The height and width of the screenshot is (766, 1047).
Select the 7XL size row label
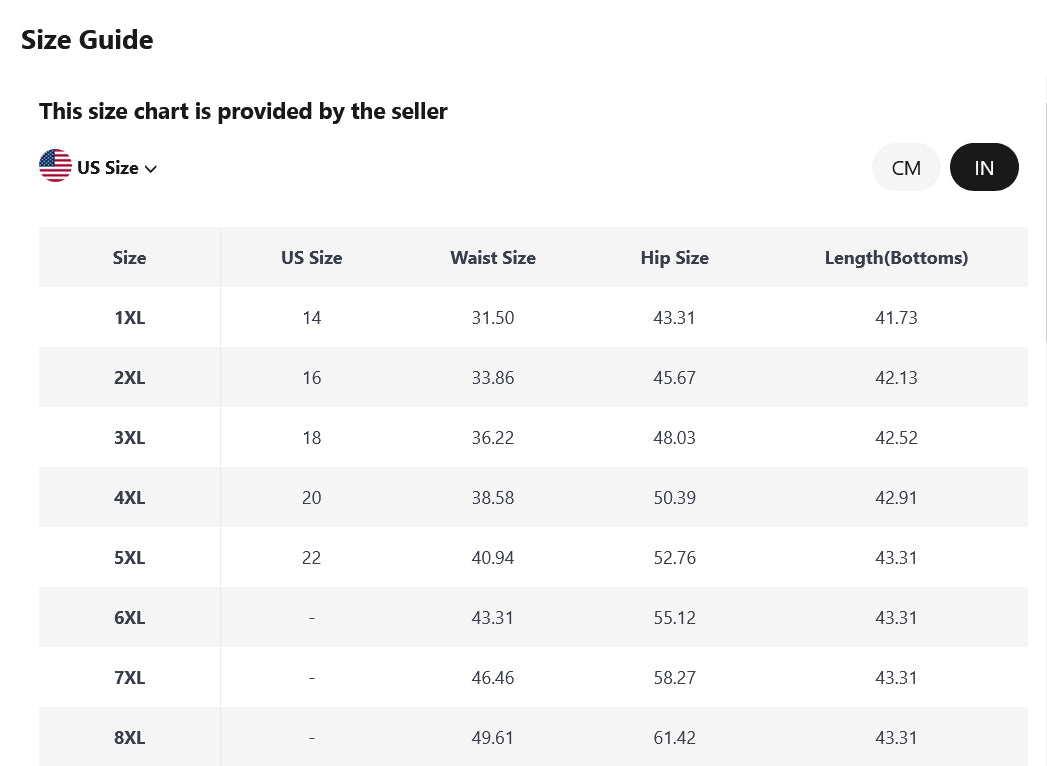130,678
